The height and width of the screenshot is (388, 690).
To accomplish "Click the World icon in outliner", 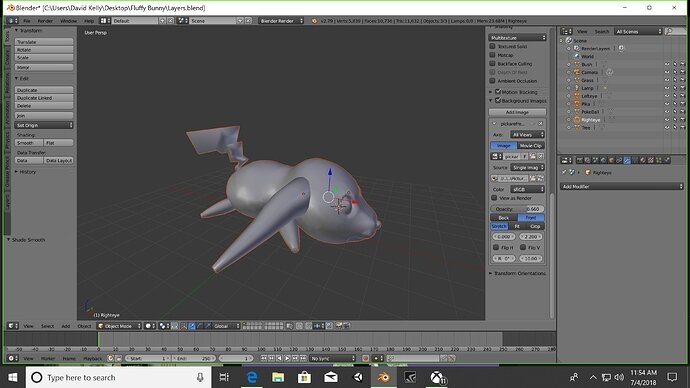I will (x=576, y=56).
